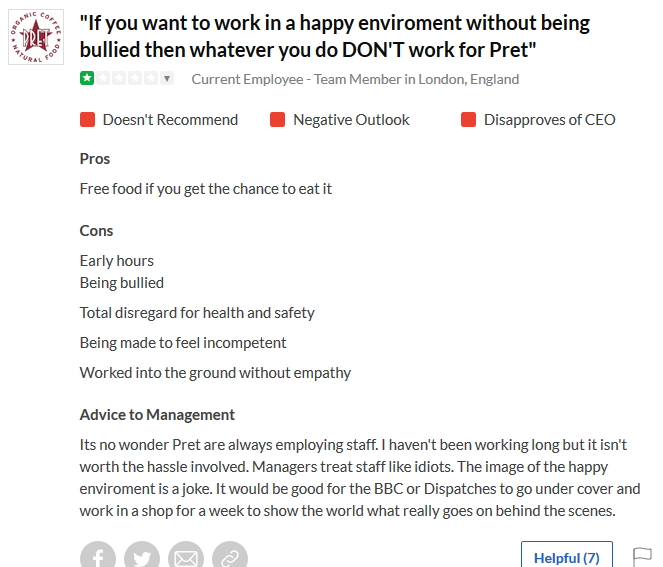
Task: Click the Current Employee job details text
Action: (355, 79)
